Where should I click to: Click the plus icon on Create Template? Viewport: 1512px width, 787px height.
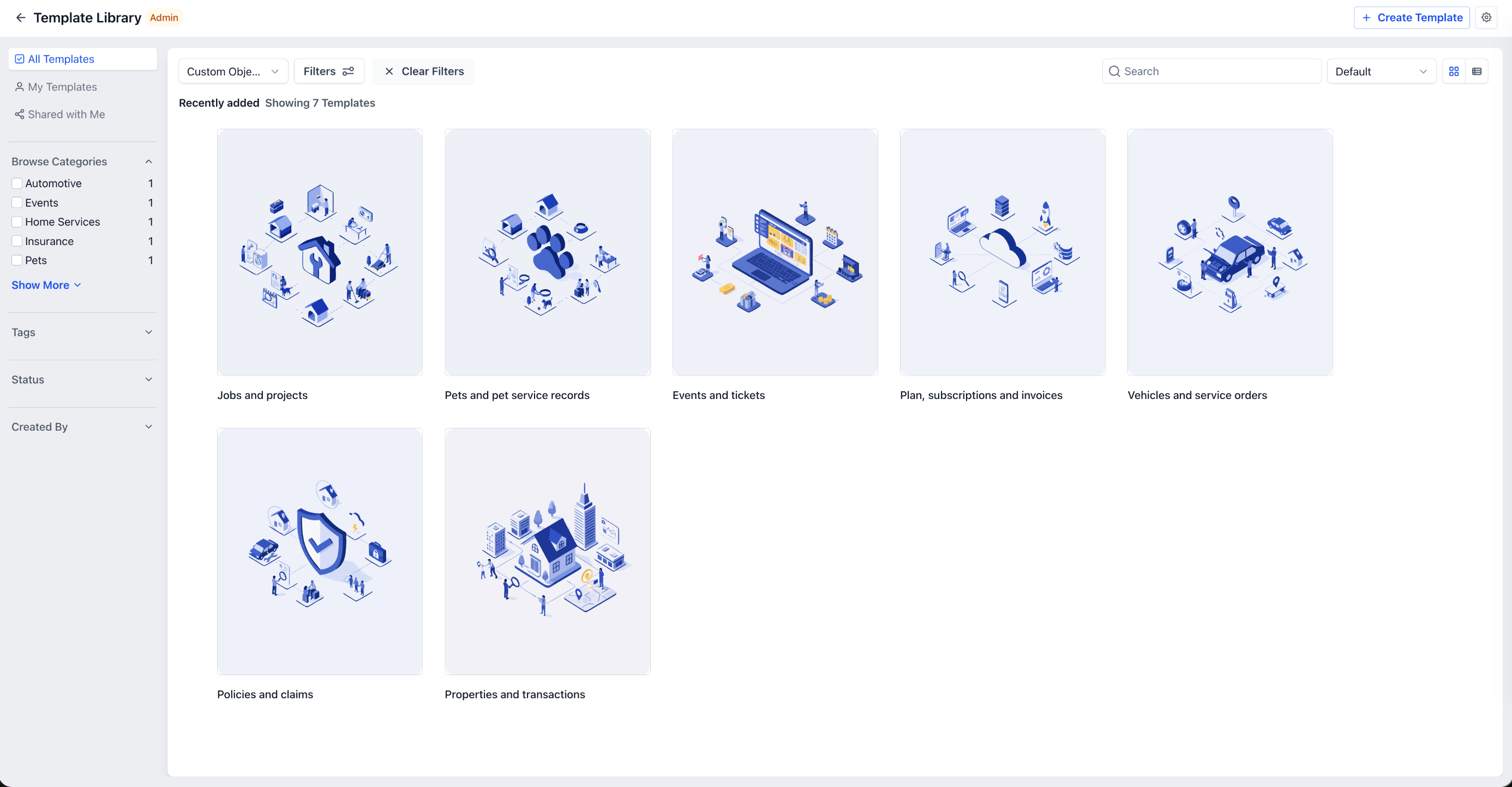click(x=1366, y=17)
